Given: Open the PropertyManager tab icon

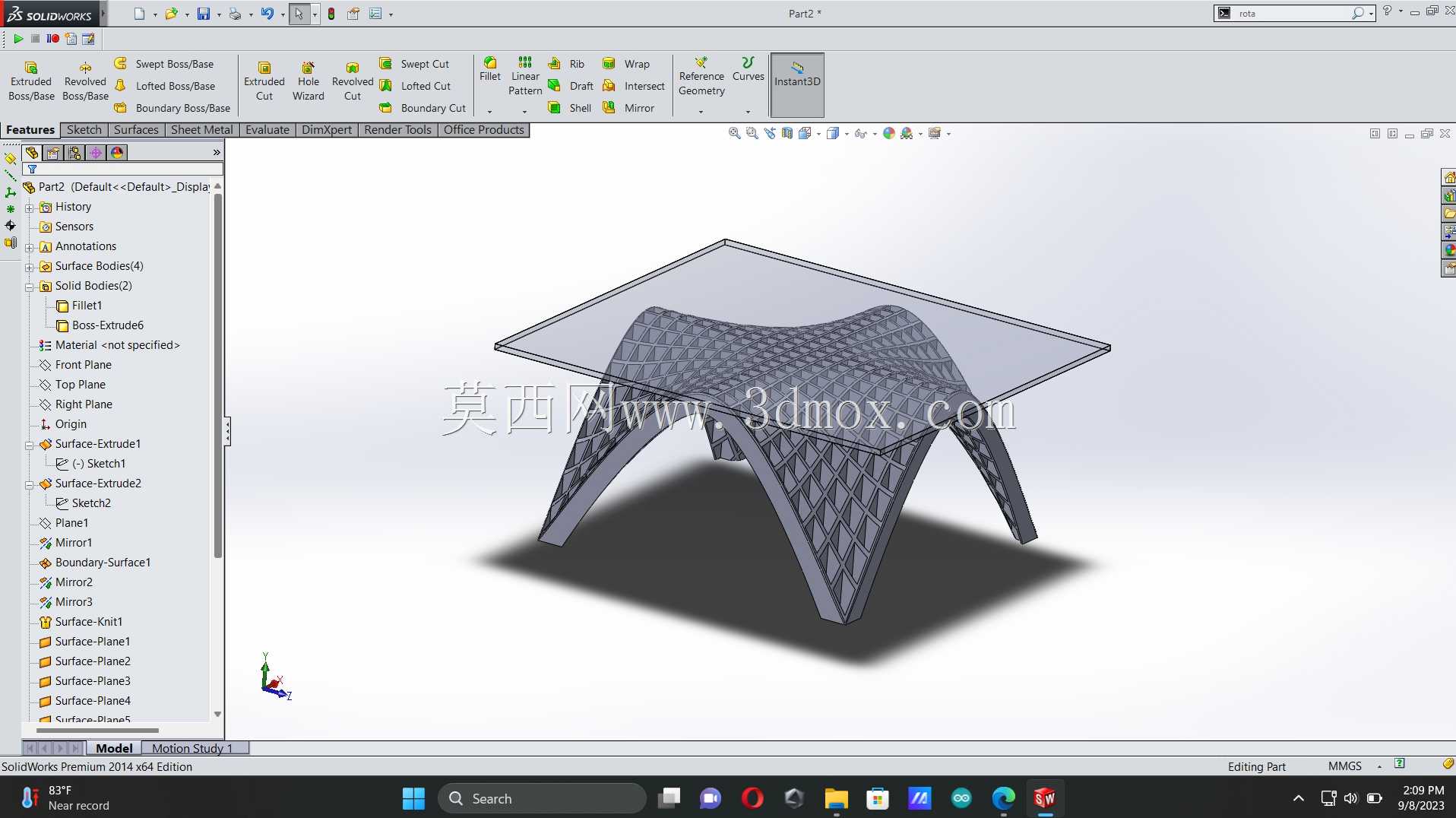Looking at the screenshot, I should click(53, 153).
